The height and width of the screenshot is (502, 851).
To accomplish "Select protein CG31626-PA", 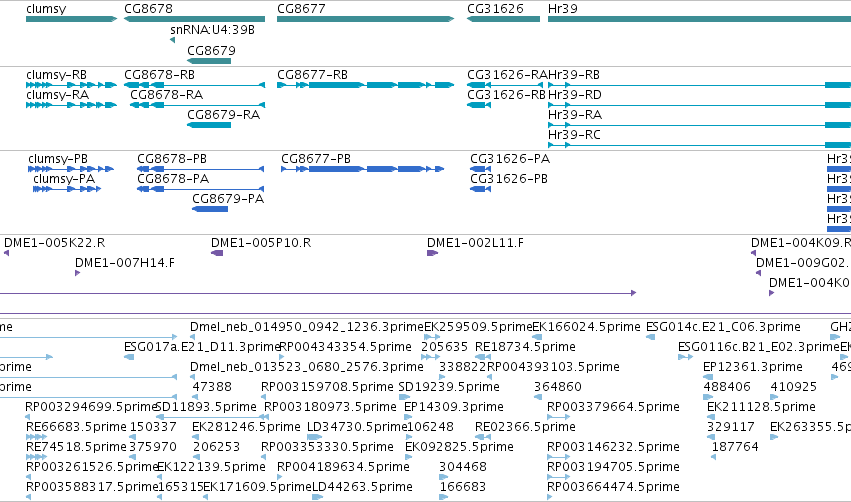I will pyautogui.click(x=510, y=158).
